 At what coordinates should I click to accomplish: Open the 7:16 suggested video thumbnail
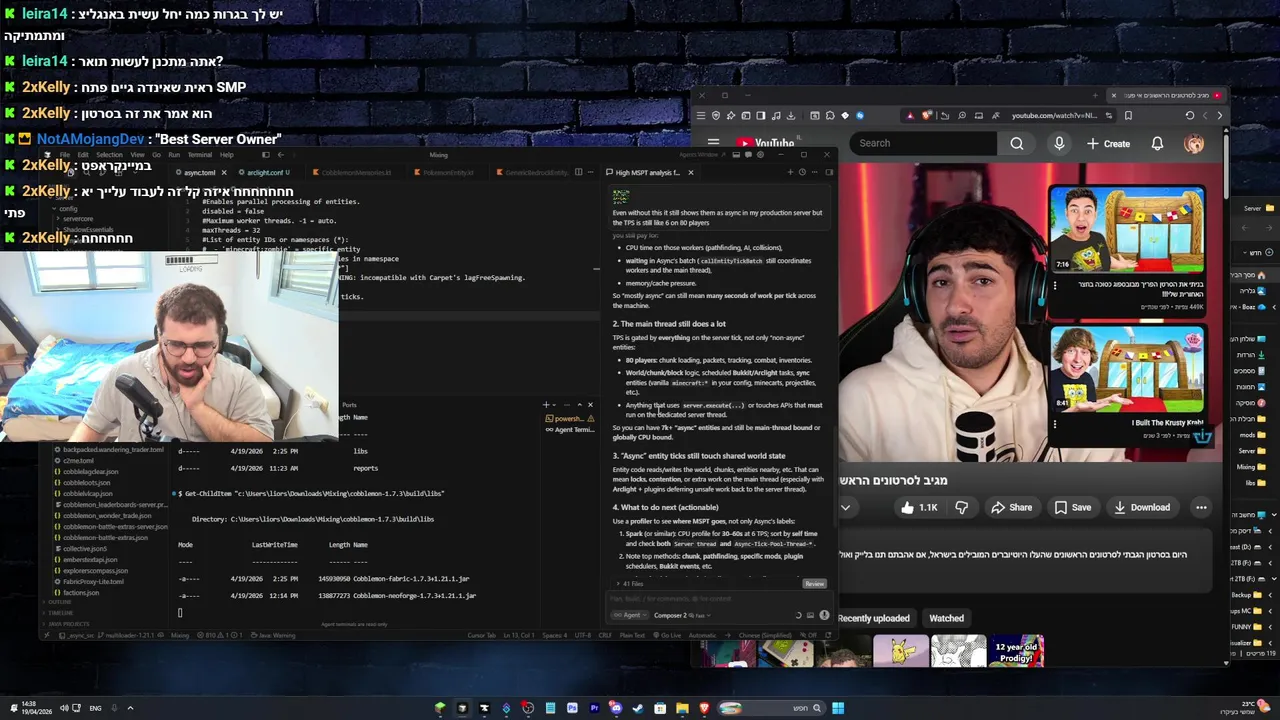tap(1127, 229)
